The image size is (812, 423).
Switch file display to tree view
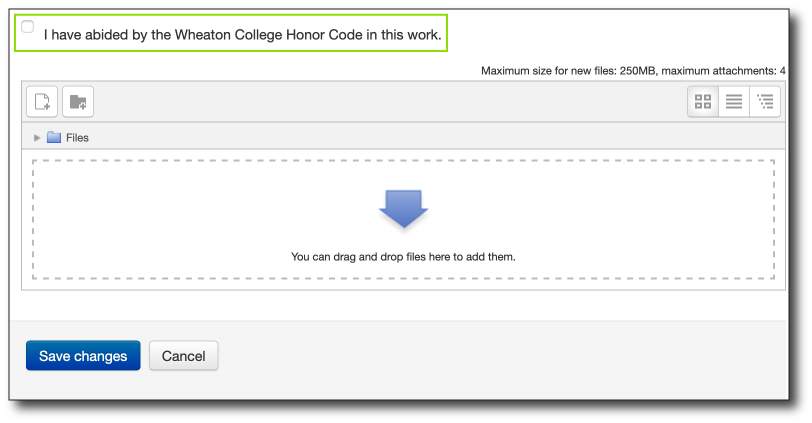point(765,101)
